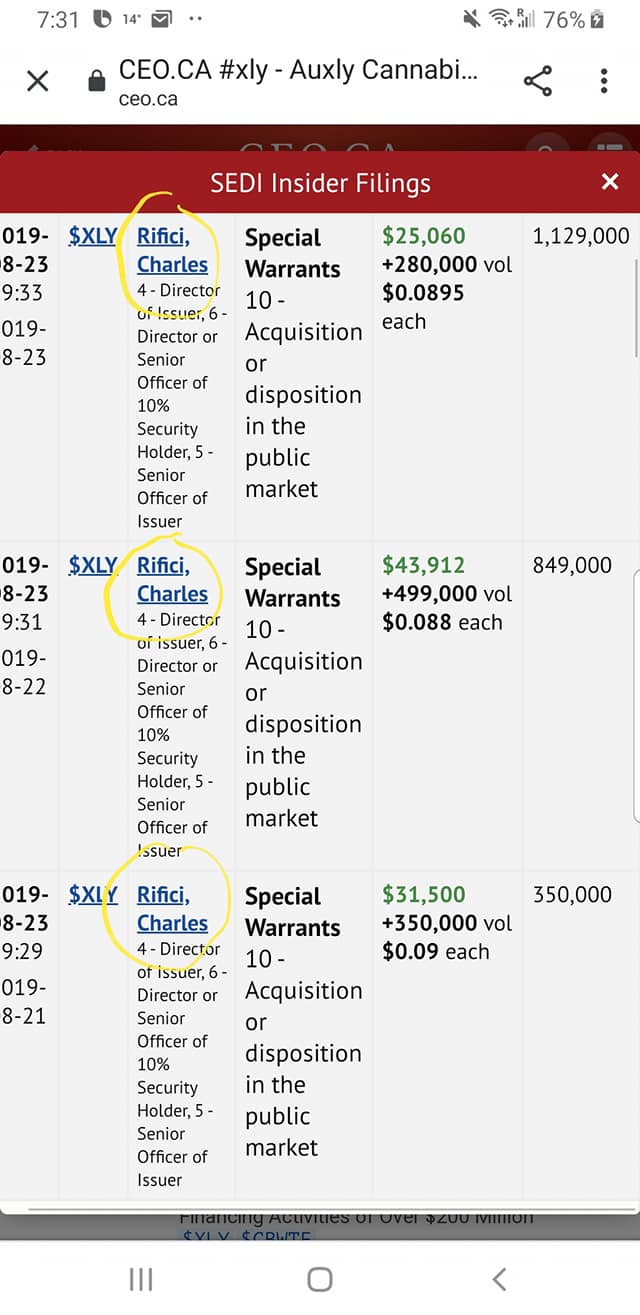
Task: Click the filings panel vertical scrollbar
Action: (x=635, y=306)
